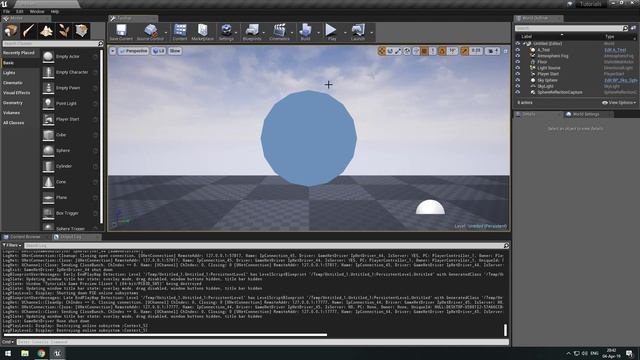640x360 pixels.
Task: Select the Geometry category in Modes panel
Action: (13, 103)
